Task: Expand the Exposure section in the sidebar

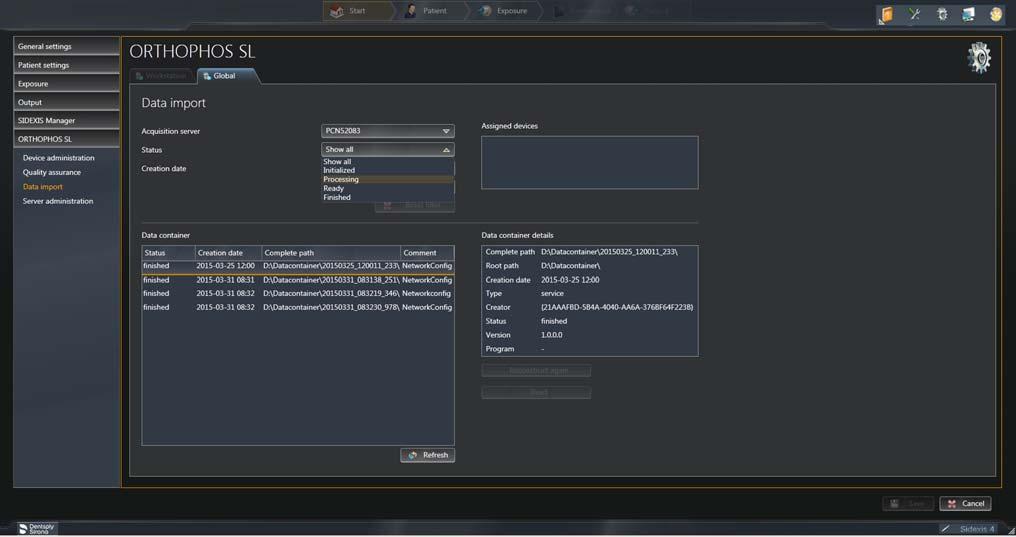Action: 66,84
